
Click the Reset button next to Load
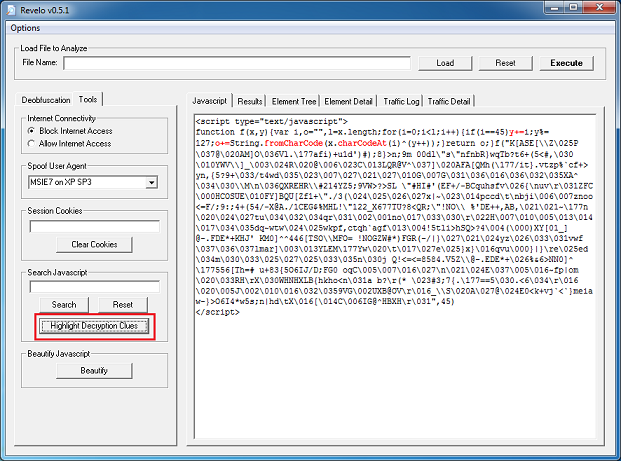505,63
